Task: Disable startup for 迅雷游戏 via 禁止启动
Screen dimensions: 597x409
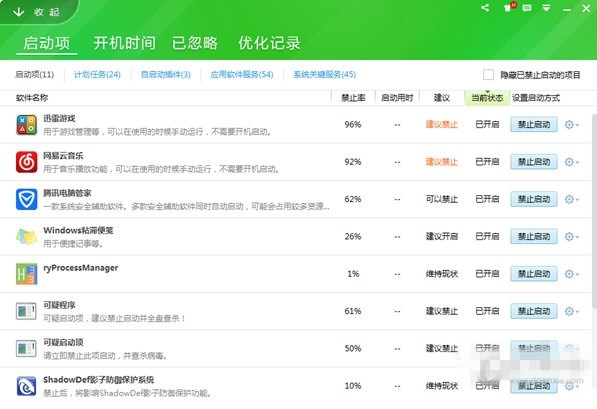Action: [x=534, y=125]
